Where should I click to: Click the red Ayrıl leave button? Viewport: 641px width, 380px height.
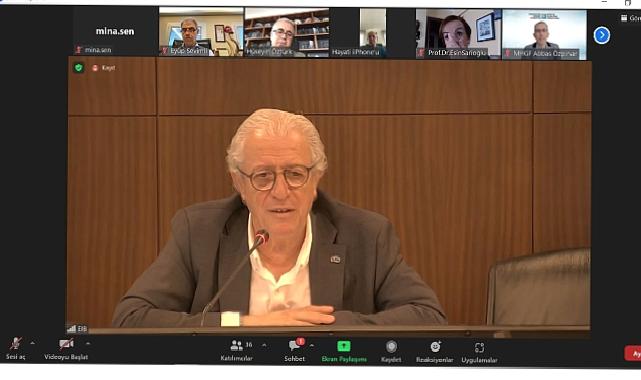[x=633, y=353]
